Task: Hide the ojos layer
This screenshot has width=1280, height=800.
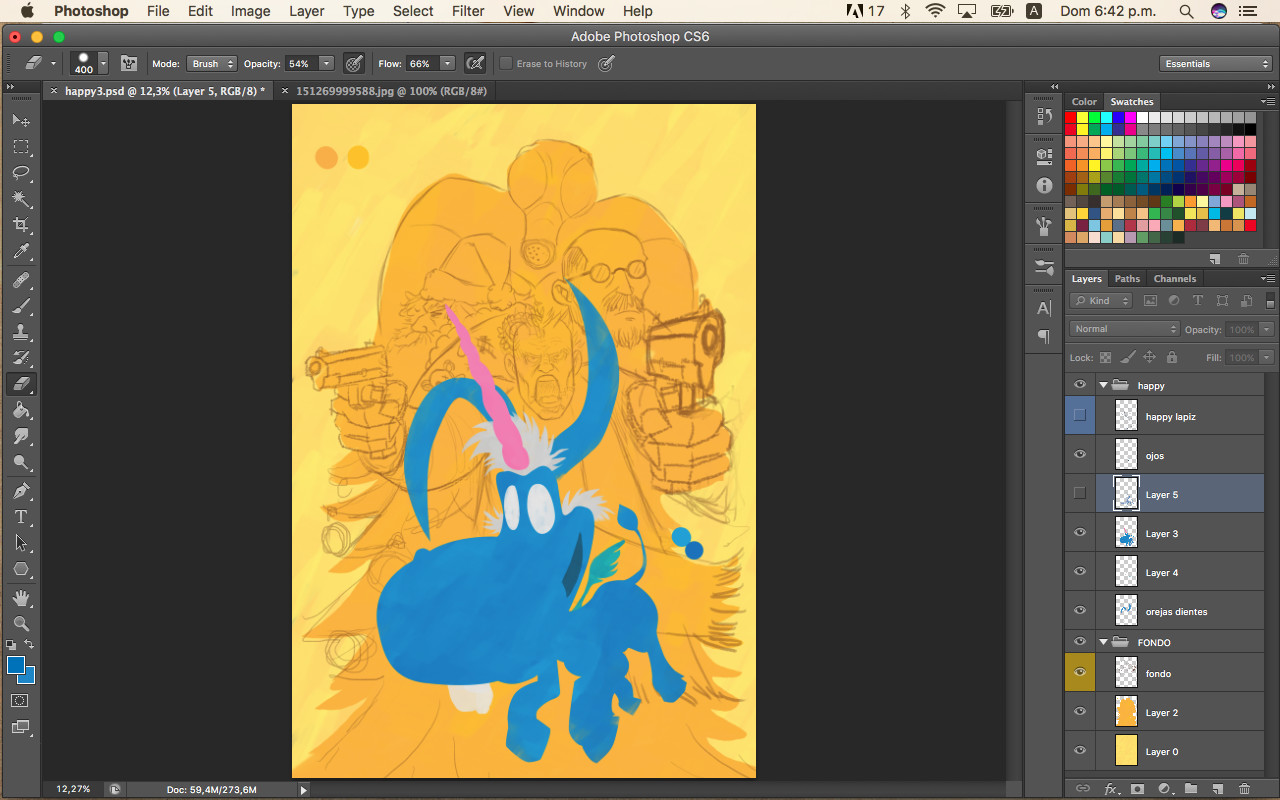Action: [x=1080, y=455]
